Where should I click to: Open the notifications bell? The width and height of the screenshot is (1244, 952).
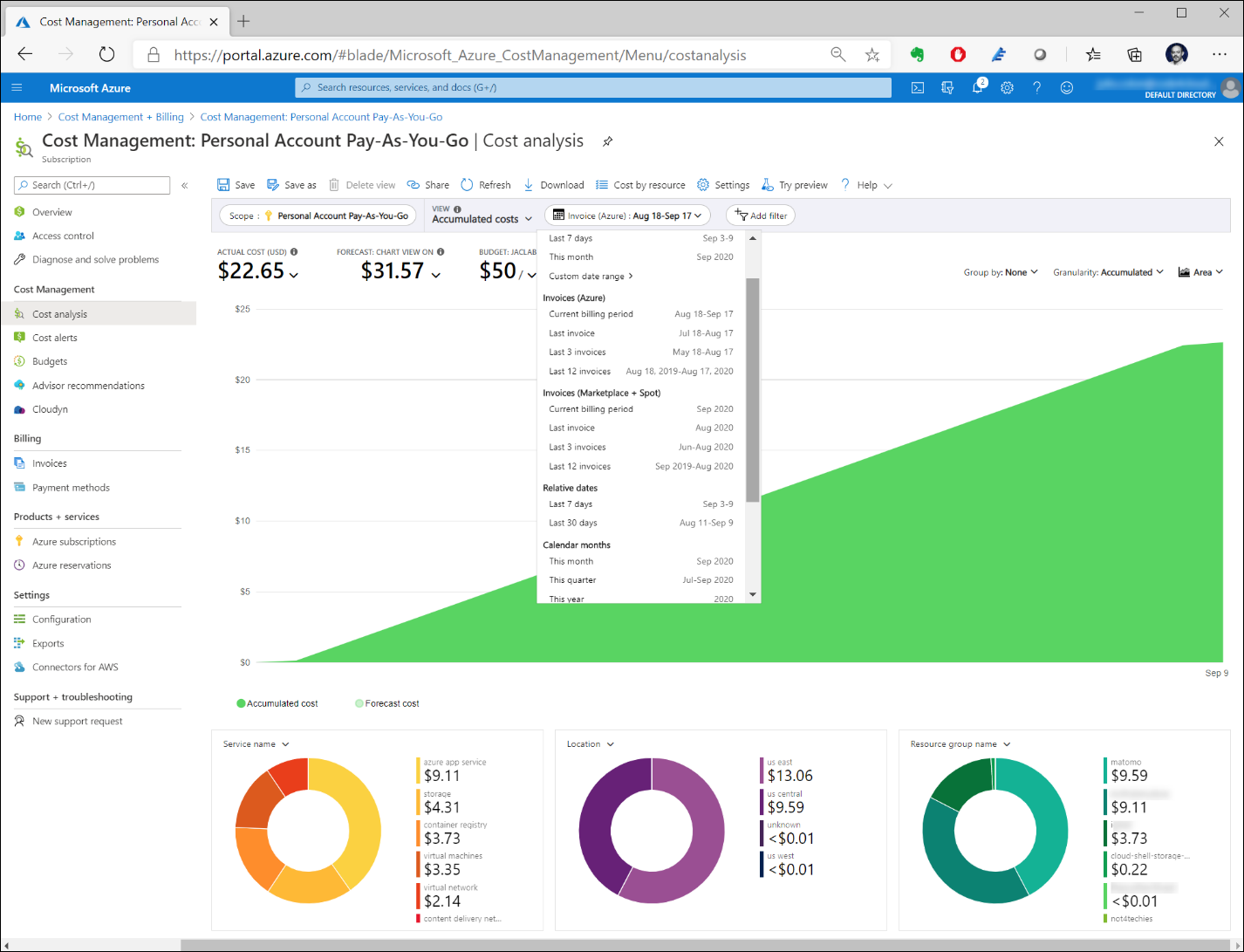point(978,87)
